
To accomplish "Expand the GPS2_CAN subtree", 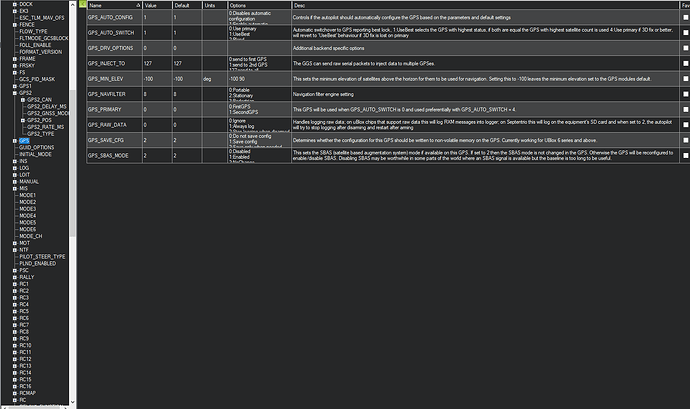I will (x=23, y=100).
